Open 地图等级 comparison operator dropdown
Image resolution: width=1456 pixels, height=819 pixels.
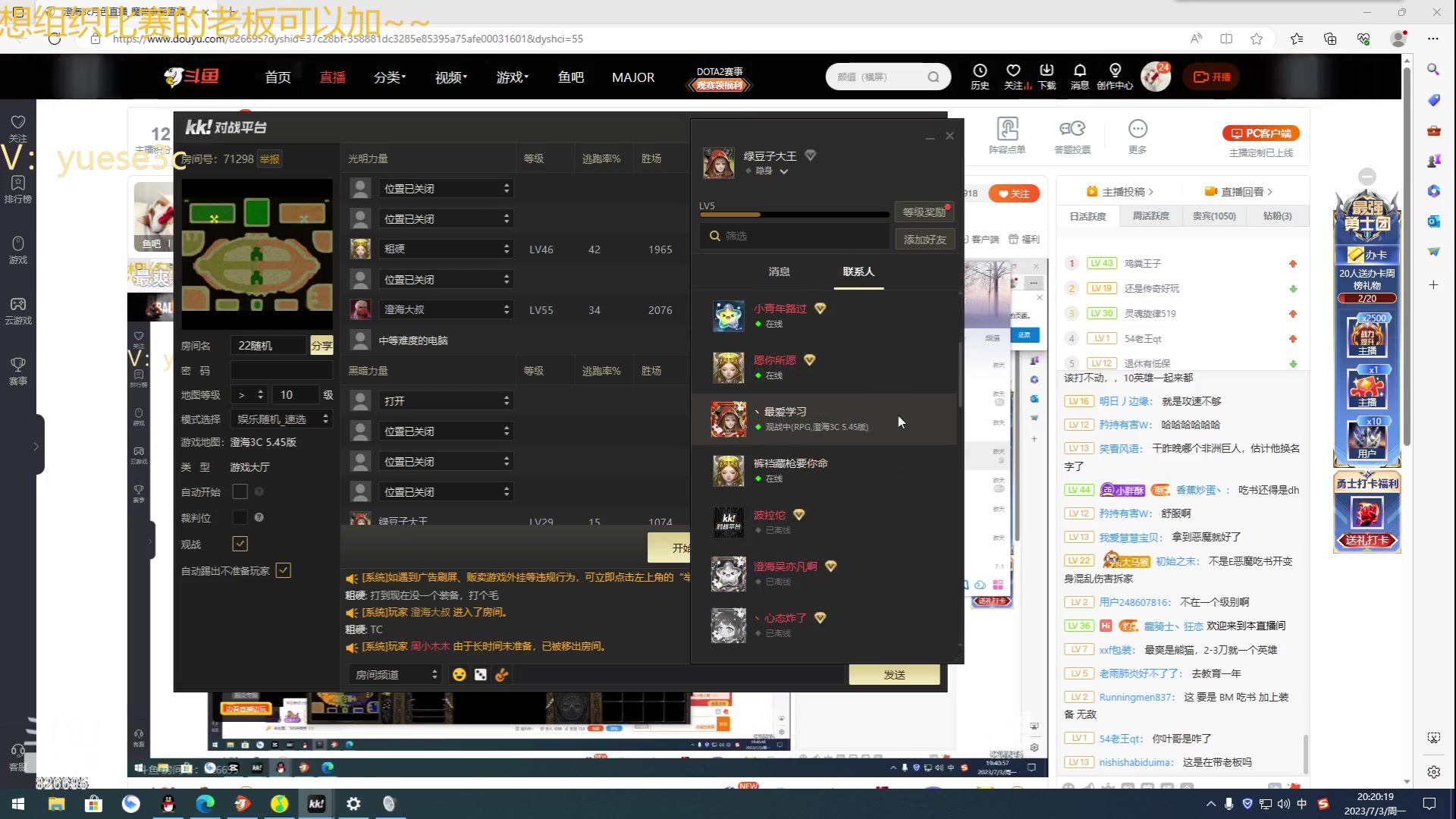tap(249, 394)
